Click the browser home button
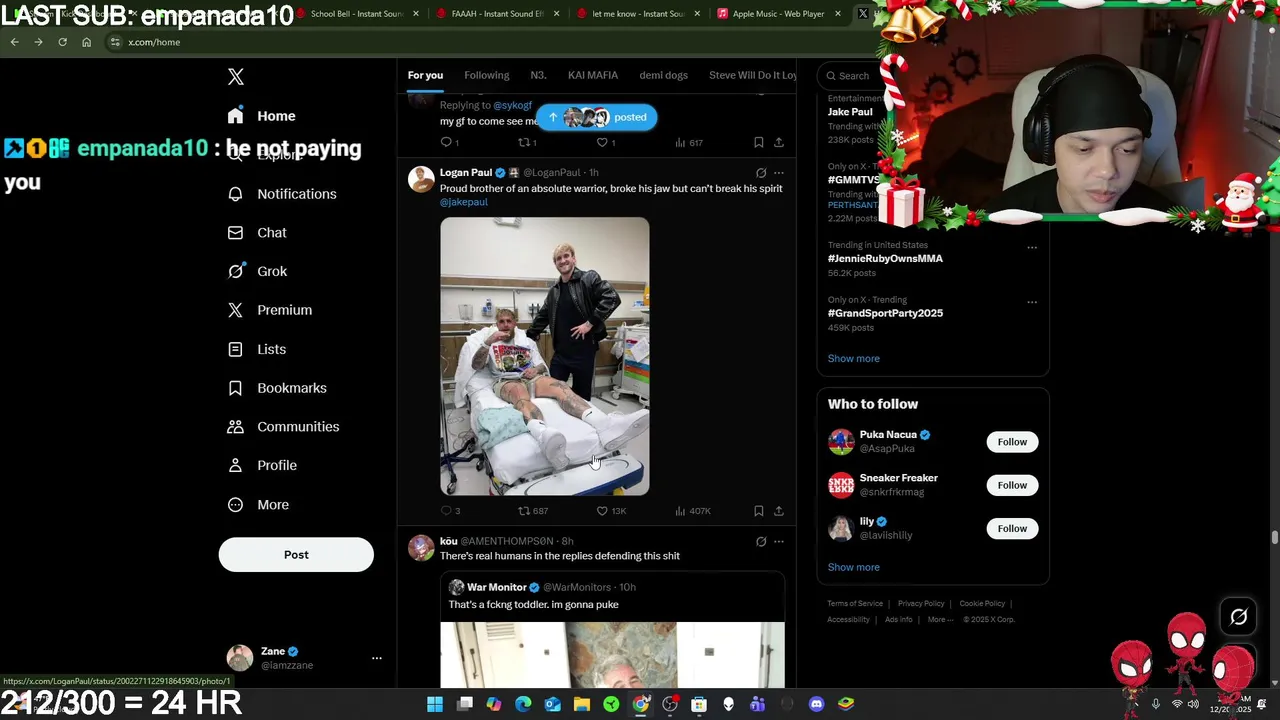Screen dimensions: 1280x720 (86, 42)
